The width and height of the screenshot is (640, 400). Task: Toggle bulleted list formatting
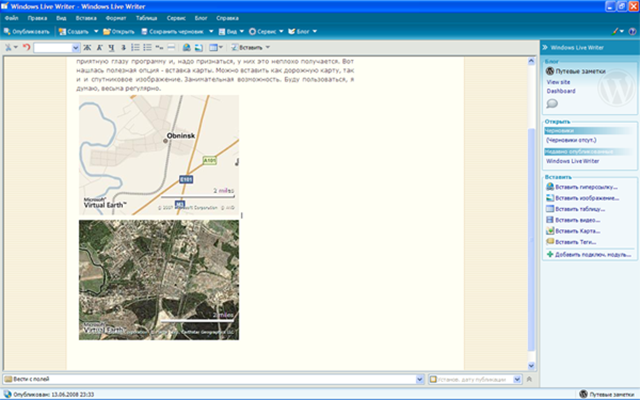tap(147, 48)
